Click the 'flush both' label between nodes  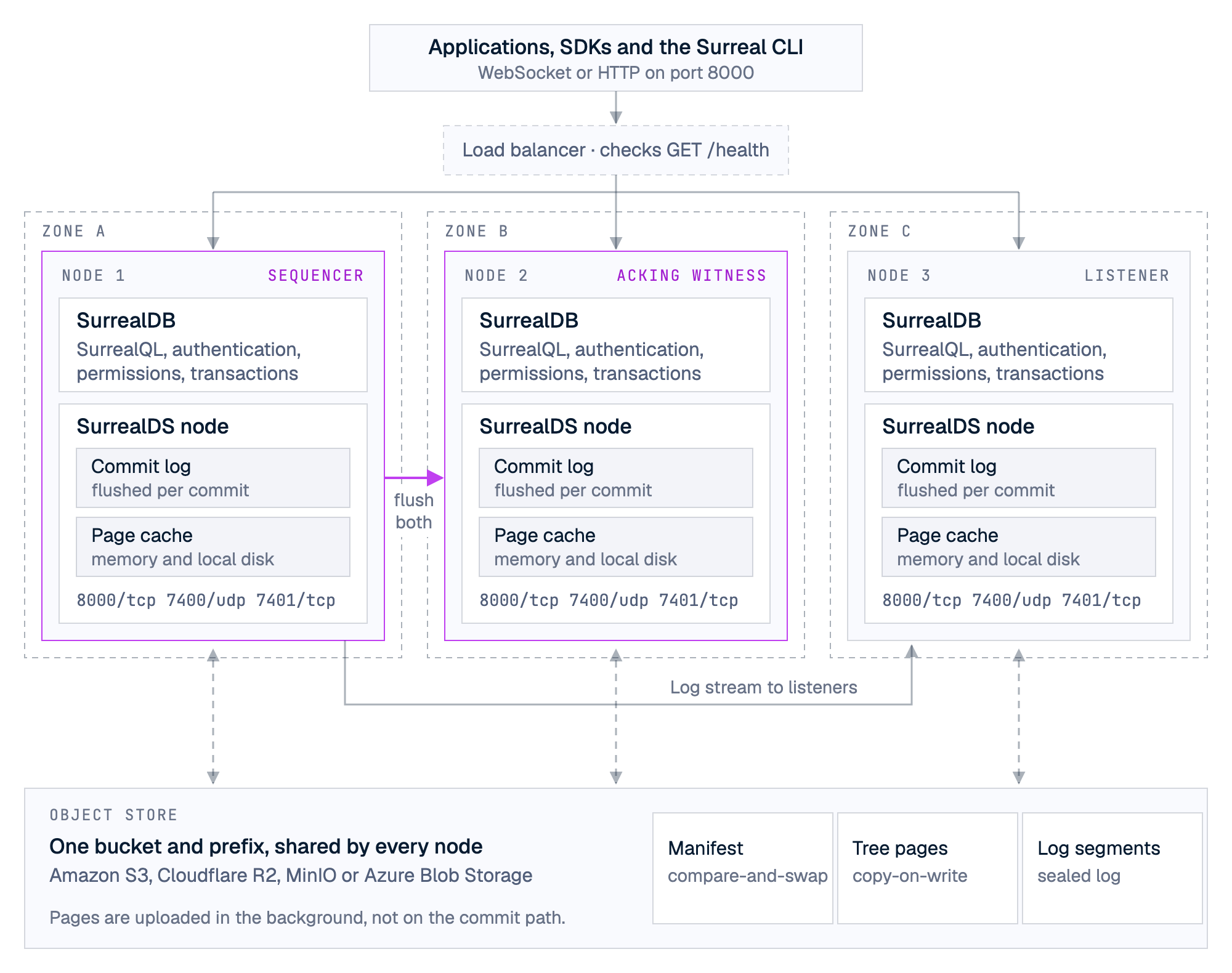(x=414, y=511)
